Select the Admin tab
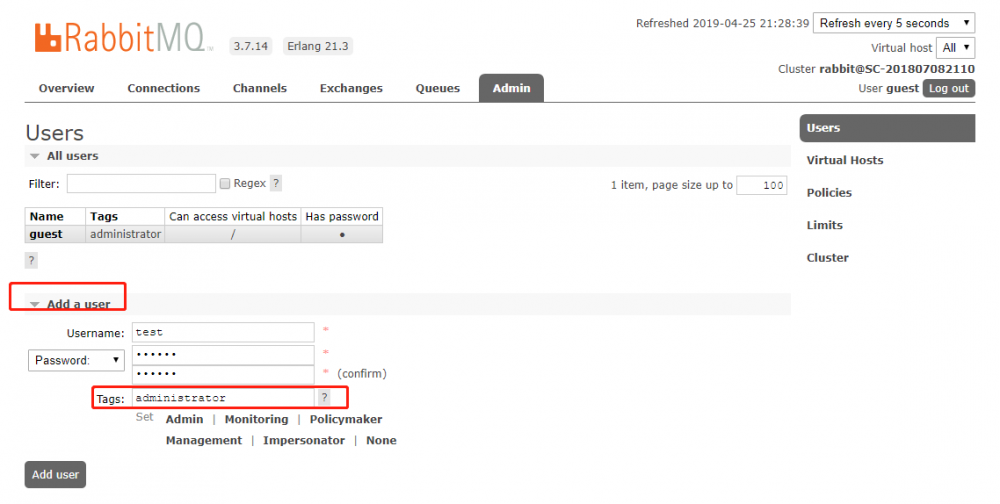This screenshot has width=1000, height=504. coord(511,88)
